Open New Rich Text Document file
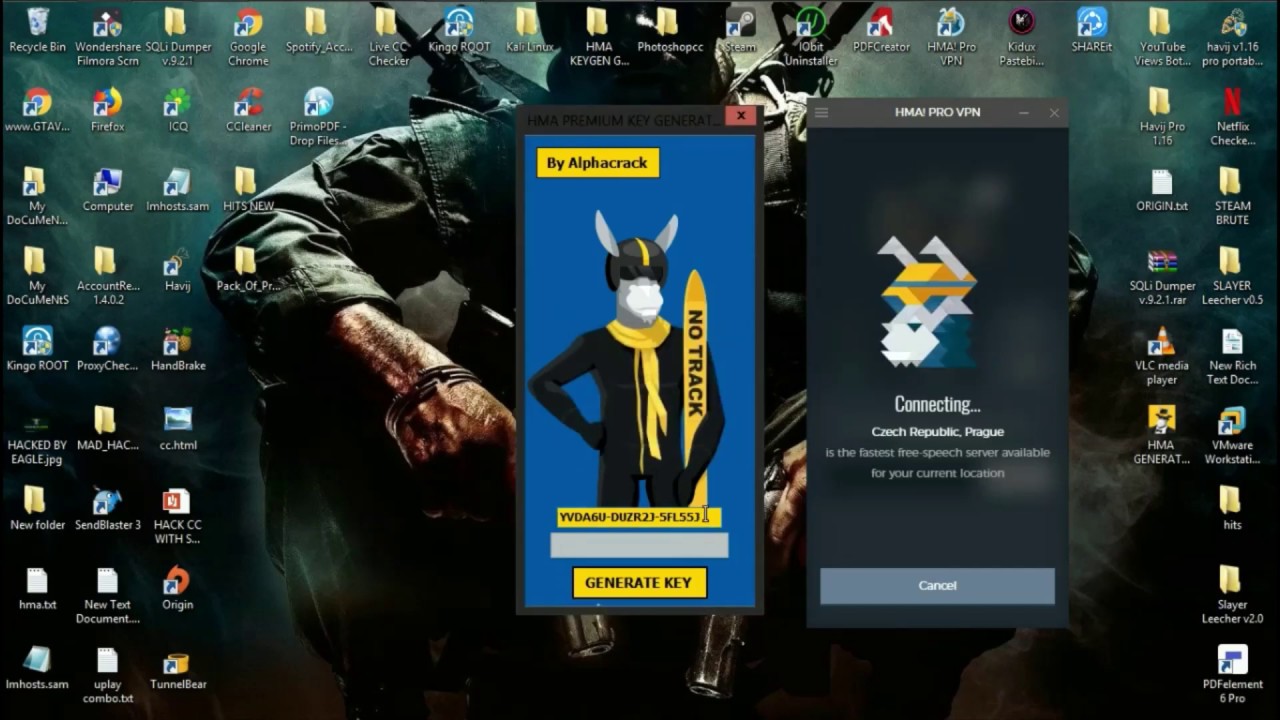The image size is (1280, 720). (1232, 357)
